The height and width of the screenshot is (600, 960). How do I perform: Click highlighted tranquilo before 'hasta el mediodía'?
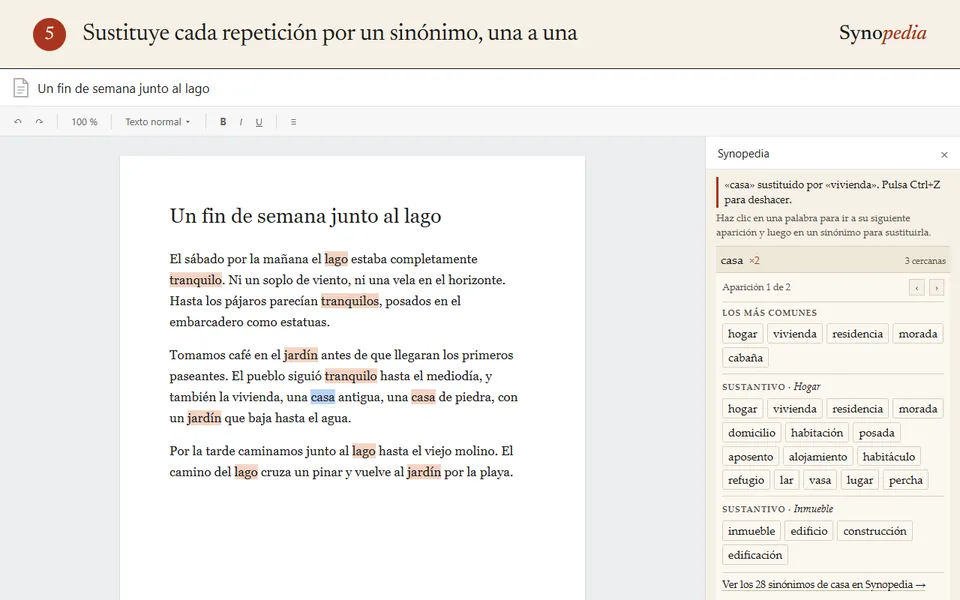coord(351,375)
